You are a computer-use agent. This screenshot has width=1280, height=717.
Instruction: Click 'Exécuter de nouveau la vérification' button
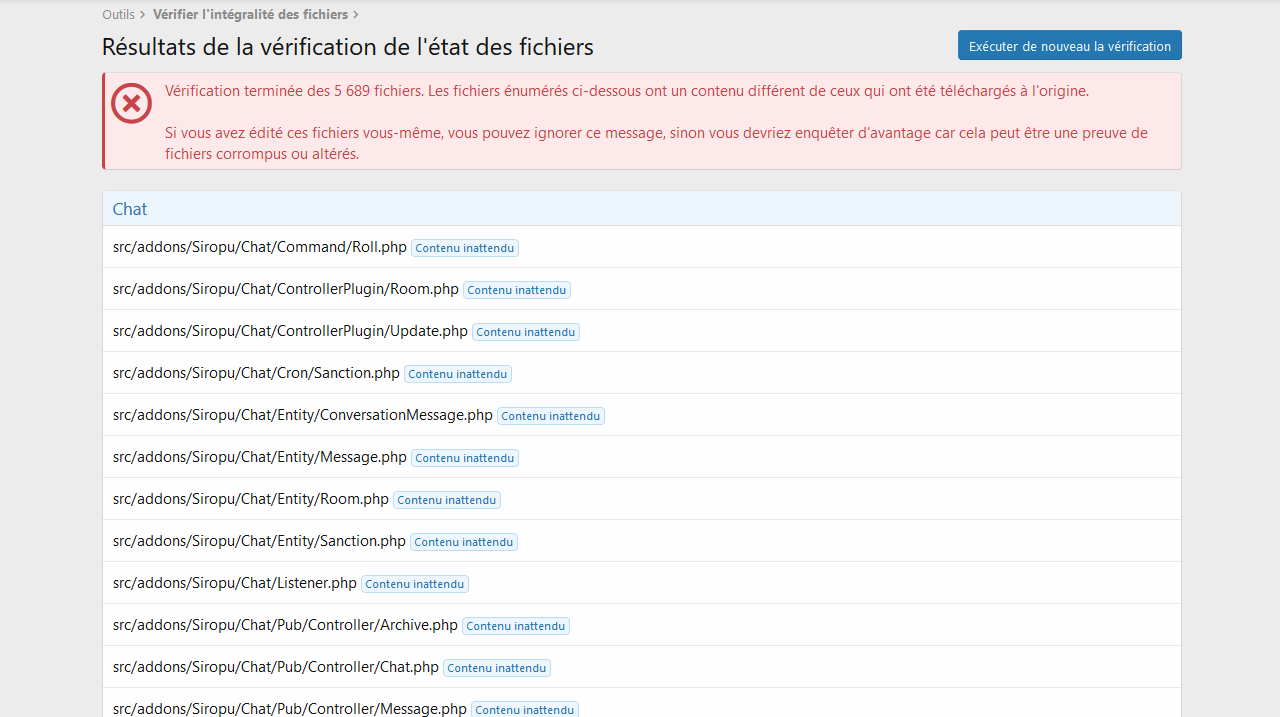pos(1069,46)
